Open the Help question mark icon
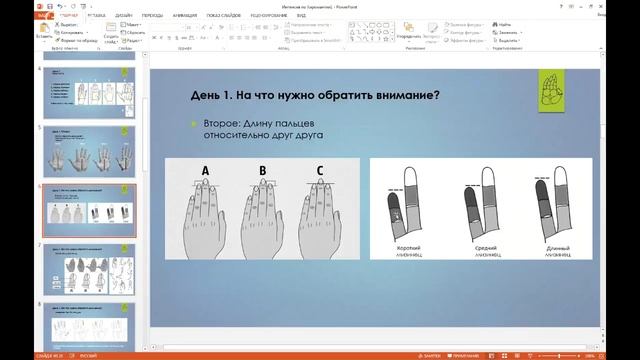Screen dimensions: 640x360 point(561,7)
